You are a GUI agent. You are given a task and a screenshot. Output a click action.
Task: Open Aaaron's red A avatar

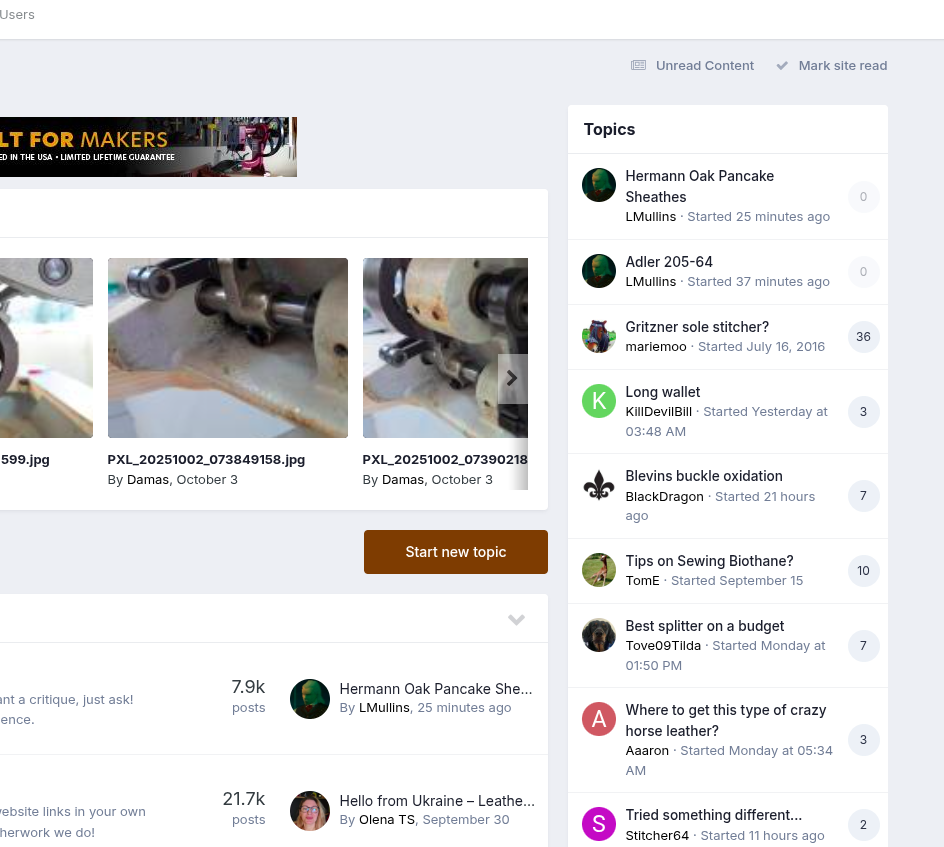click(x=599, y=719)
